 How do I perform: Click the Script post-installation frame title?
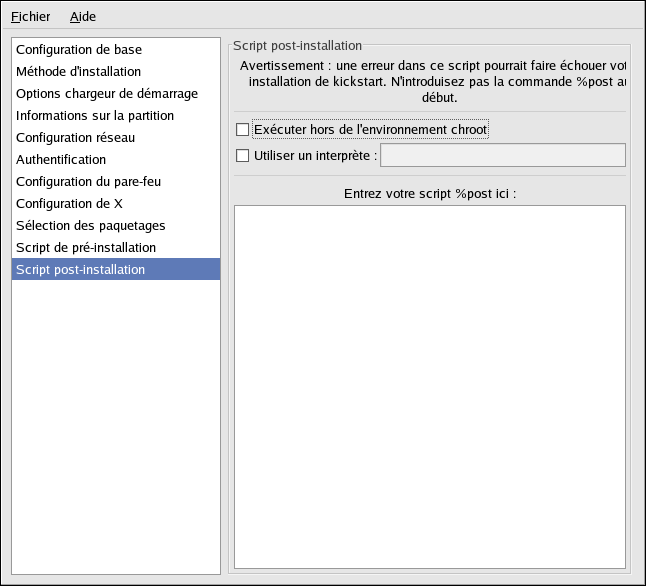pos(297,45)
